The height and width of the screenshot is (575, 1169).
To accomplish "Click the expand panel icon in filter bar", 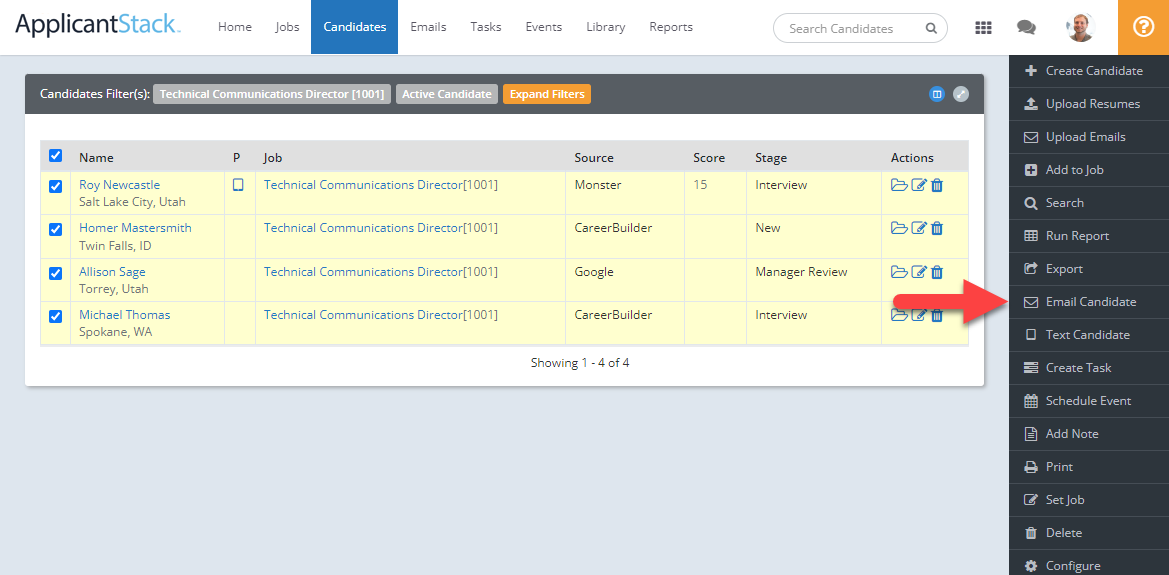I will pos(961,94).
